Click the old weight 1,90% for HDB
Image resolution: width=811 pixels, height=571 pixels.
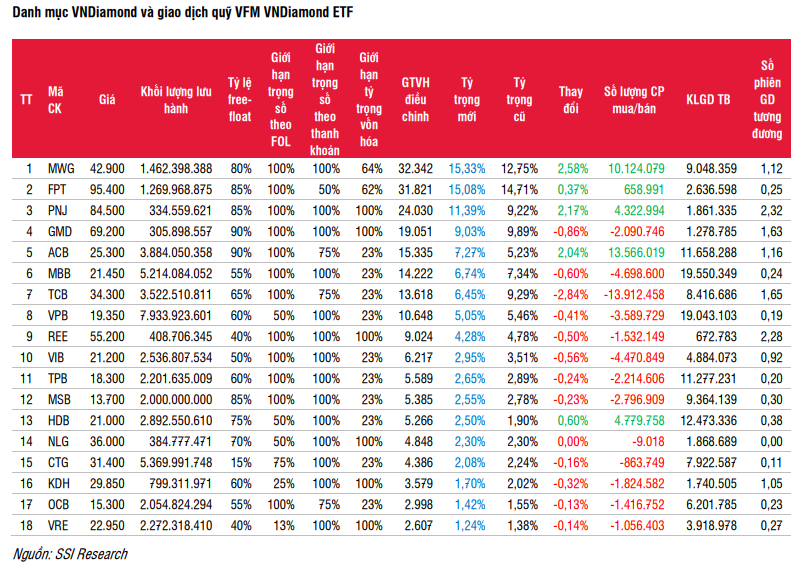[x=522, y=420]
